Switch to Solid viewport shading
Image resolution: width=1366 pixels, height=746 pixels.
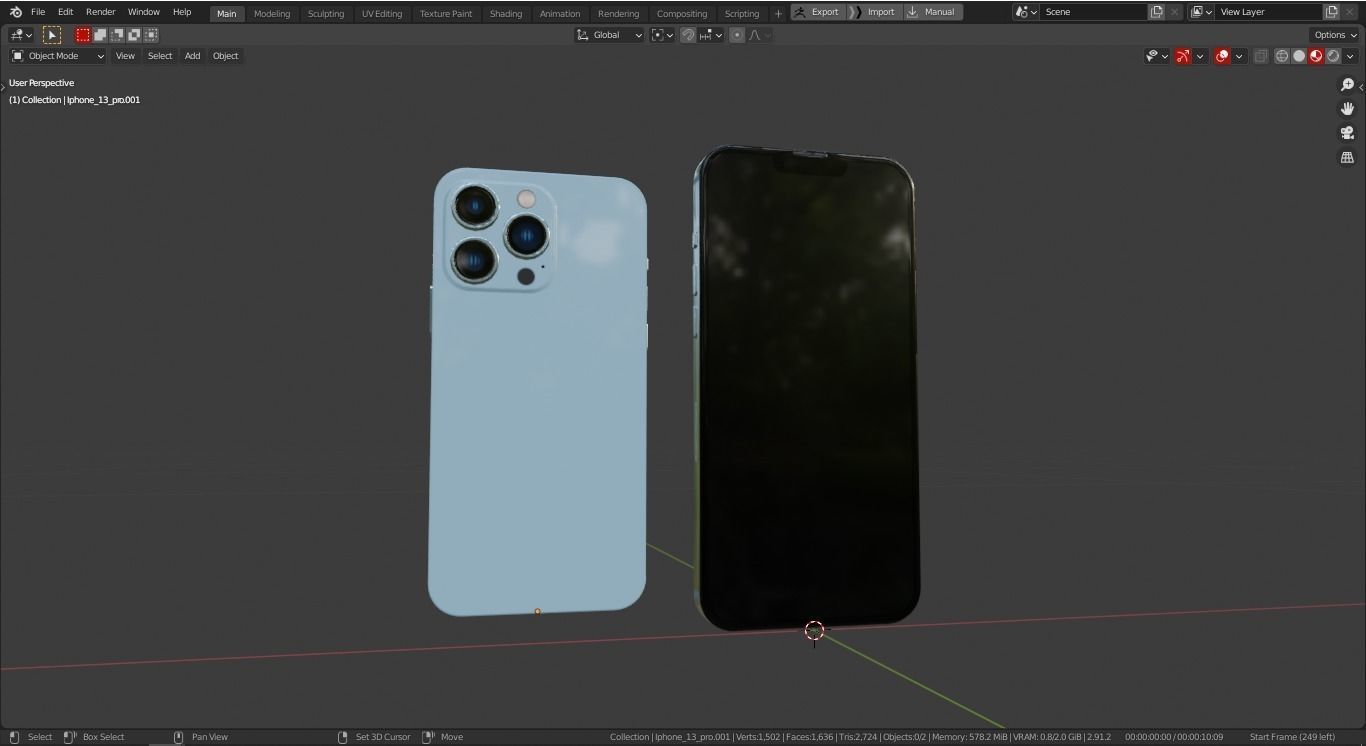click(1299, 56)
